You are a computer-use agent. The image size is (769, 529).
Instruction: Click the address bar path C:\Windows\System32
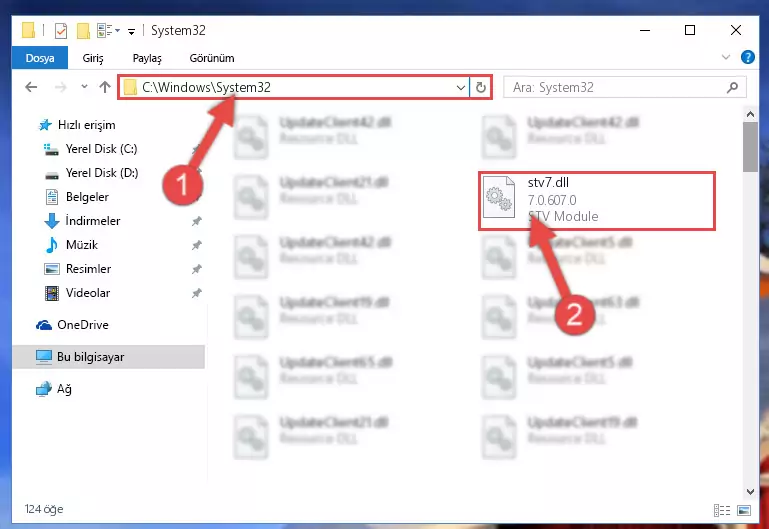click(x=206, y=87)
